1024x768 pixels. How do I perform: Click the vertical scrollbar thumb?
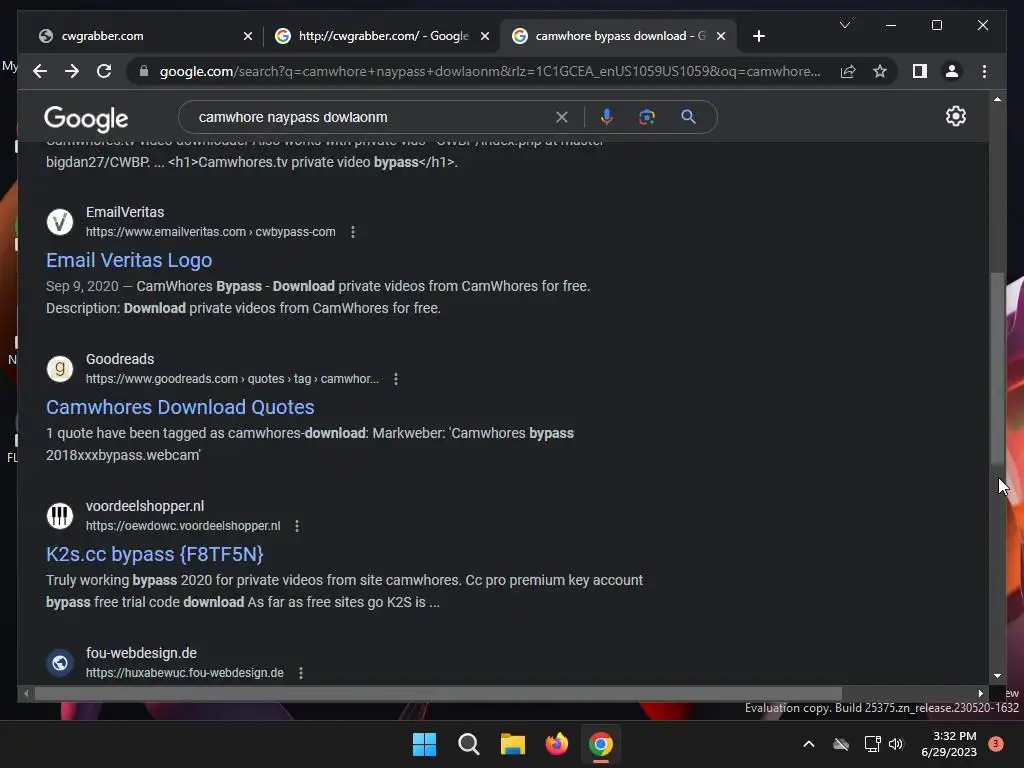[997, 369]
